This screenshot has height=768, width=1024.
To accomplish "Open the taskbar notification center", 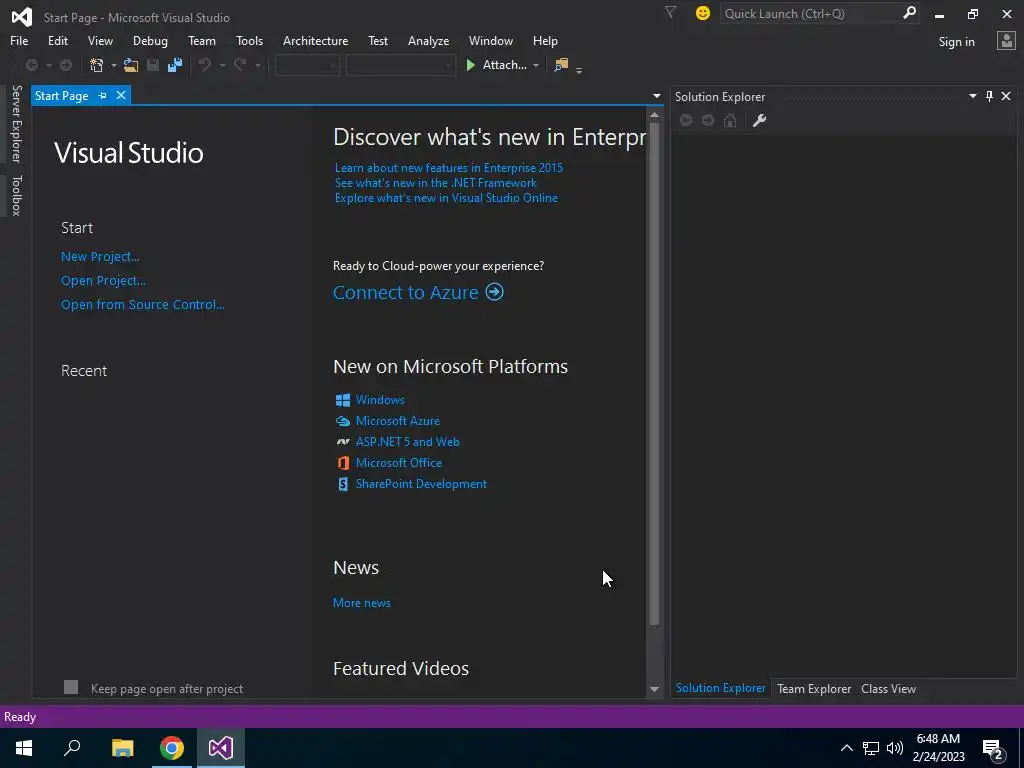I will point(993,748).
